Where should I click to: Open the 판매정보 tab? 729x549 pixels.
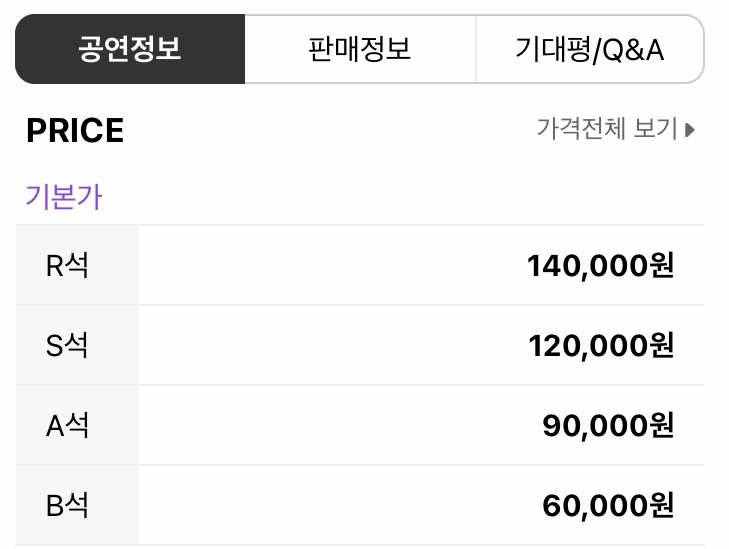pos(360,49)
